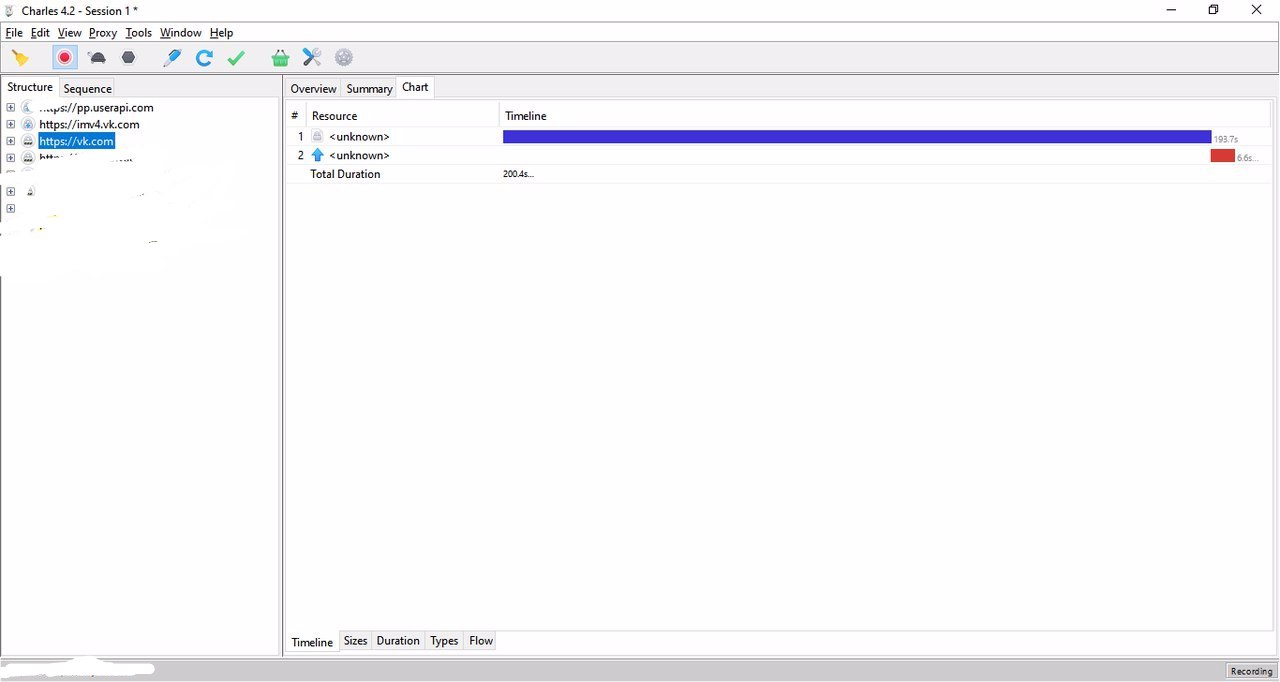Click the Resource column header
Image resolution: width=1280 pixels, height=682 pixels.
point(335,116)
